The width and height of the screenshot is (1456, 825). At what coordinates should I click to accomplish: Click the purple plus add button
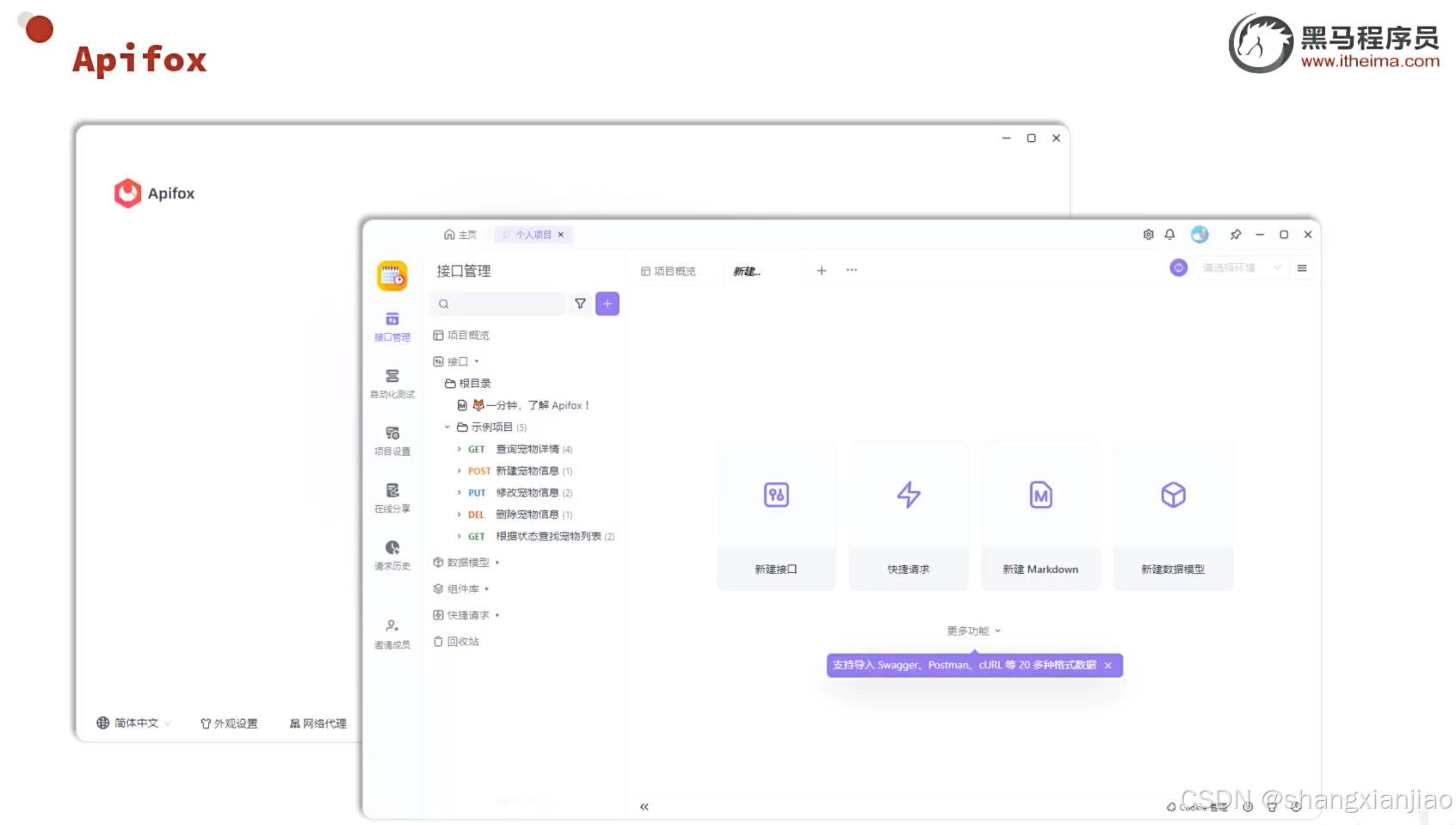point(608,304)
